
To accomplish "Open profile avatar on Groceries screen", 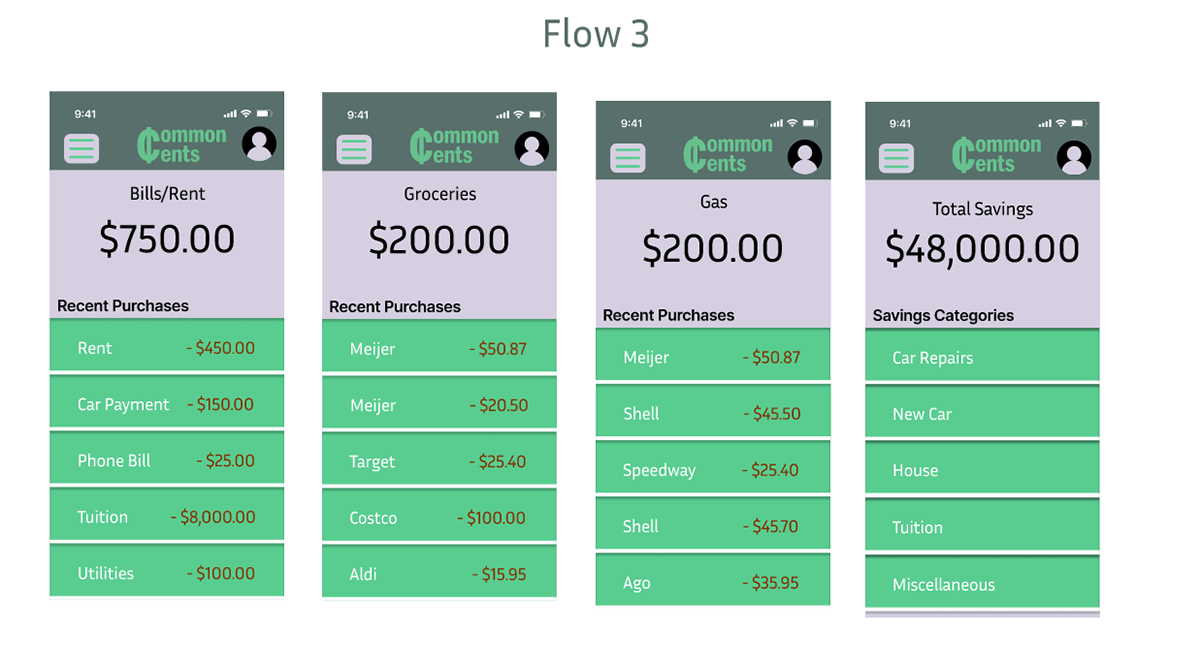I will click(532, 148).
